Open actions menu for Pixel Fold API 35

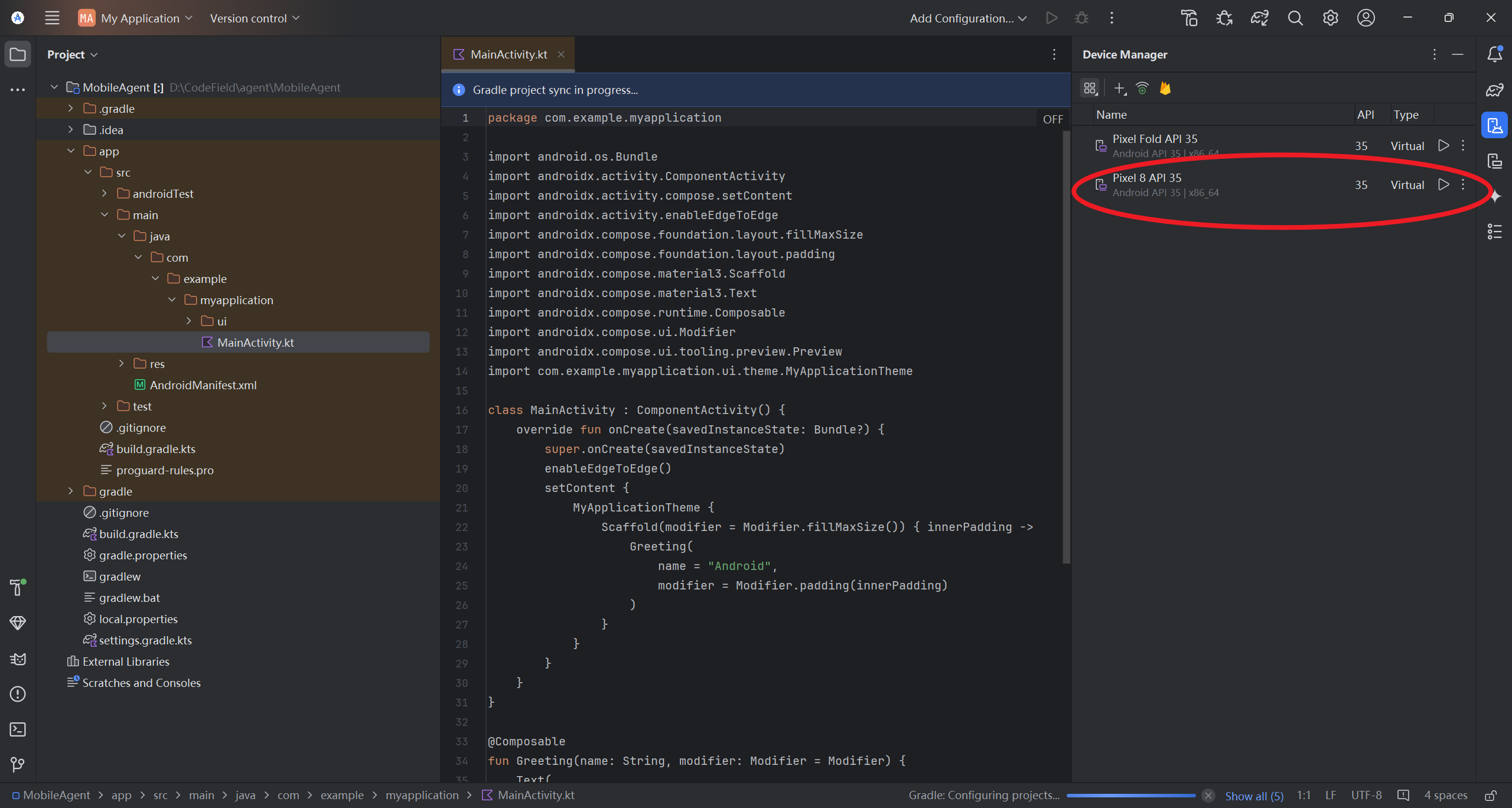coord(1463,145)
